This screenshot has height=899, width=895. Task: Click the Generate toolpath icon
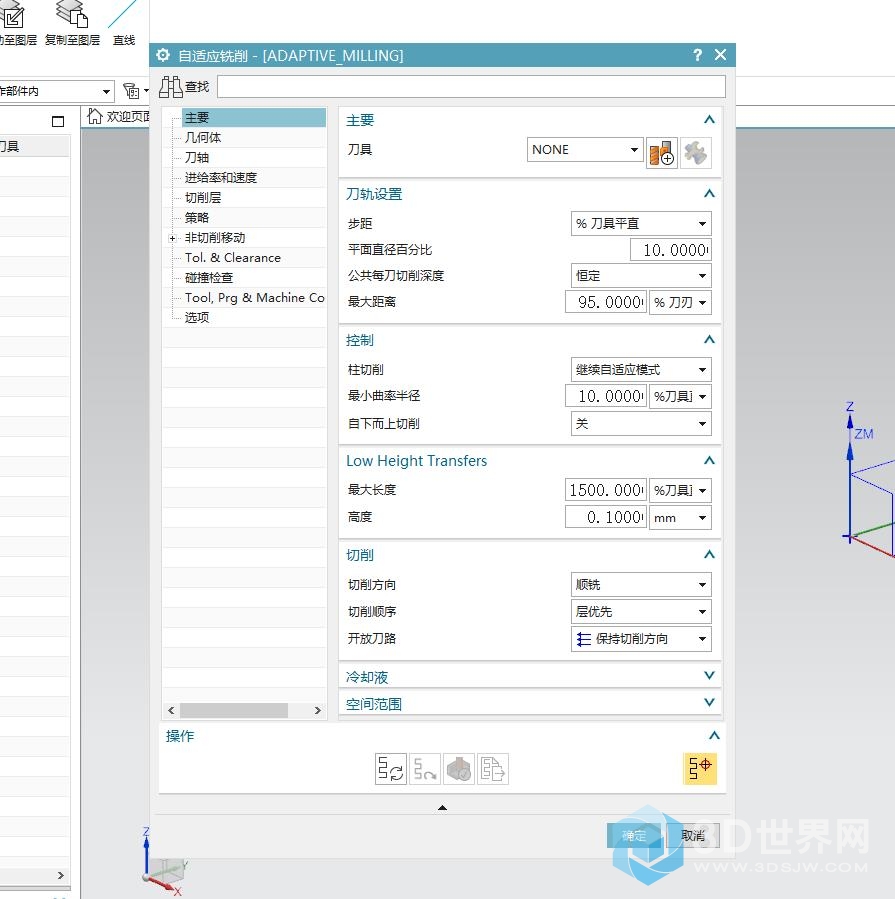390,768
